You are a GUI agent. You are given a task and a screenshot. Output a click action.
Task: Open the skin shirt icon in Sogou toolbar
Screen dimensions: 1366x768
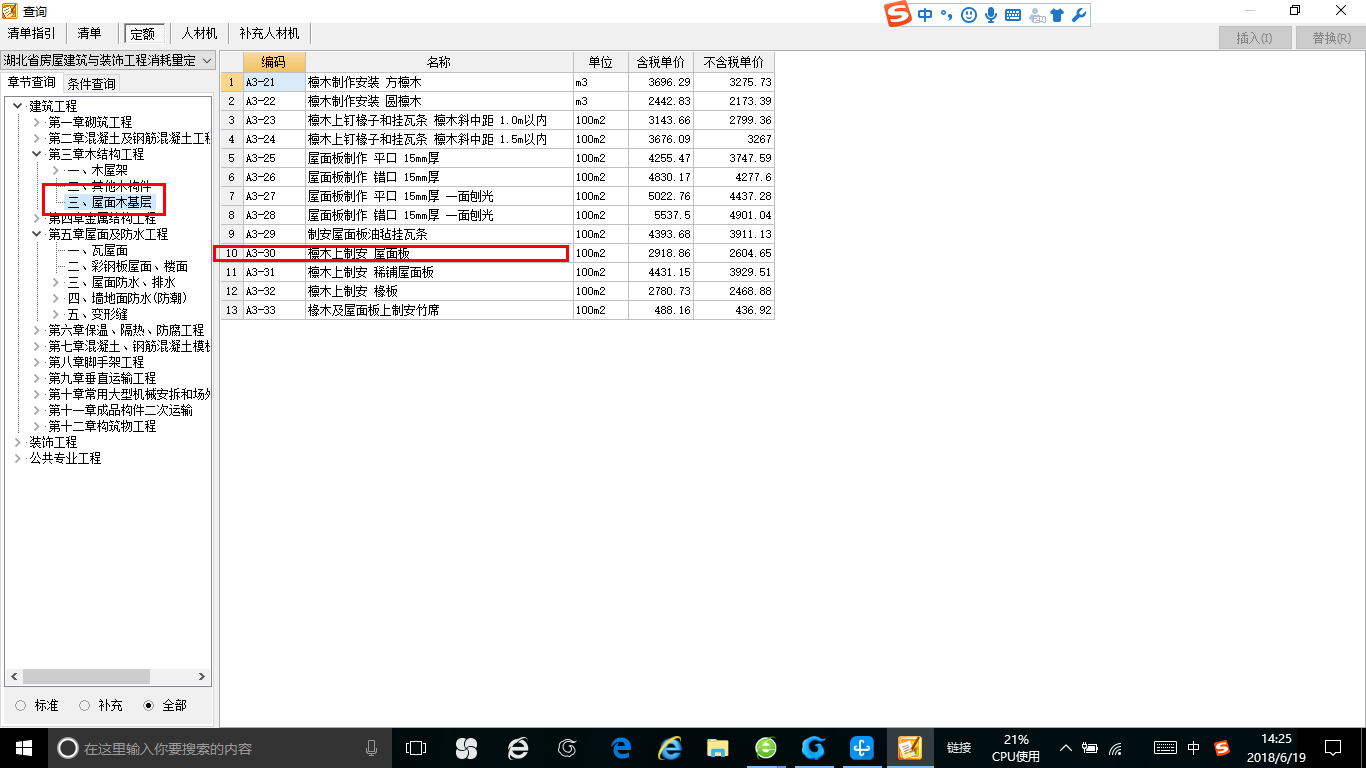[1057, 15]
